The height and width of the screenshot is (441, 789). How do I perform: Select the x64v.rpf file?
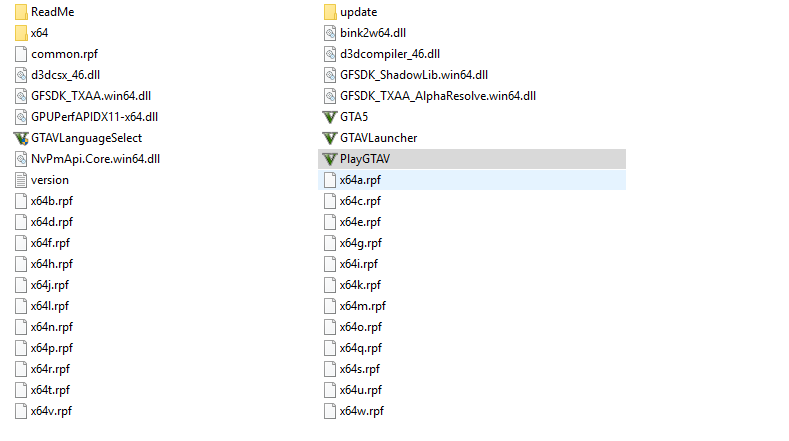[44, 411]
